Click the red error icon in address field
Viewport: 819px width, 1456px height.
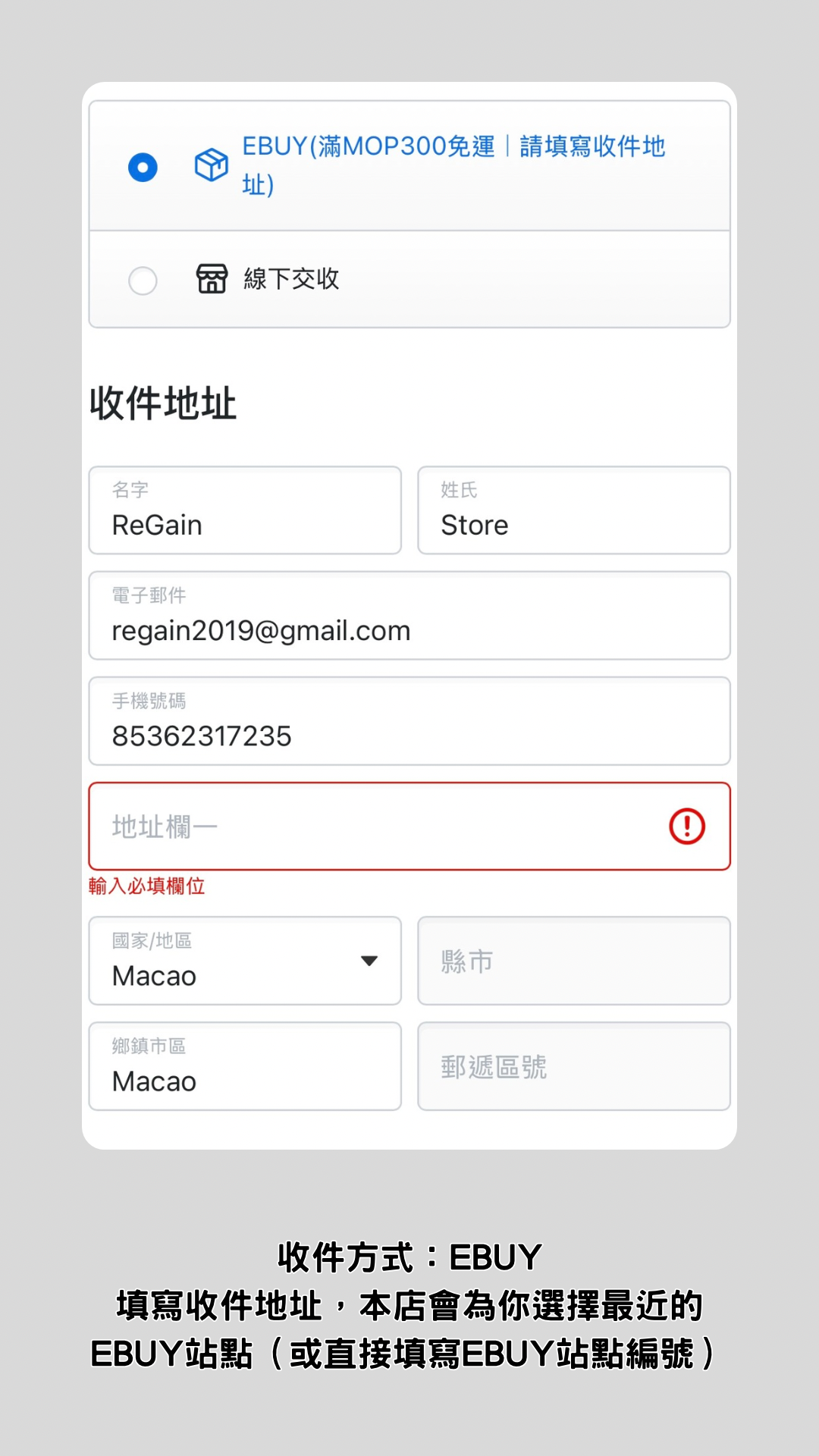[687, 826]
